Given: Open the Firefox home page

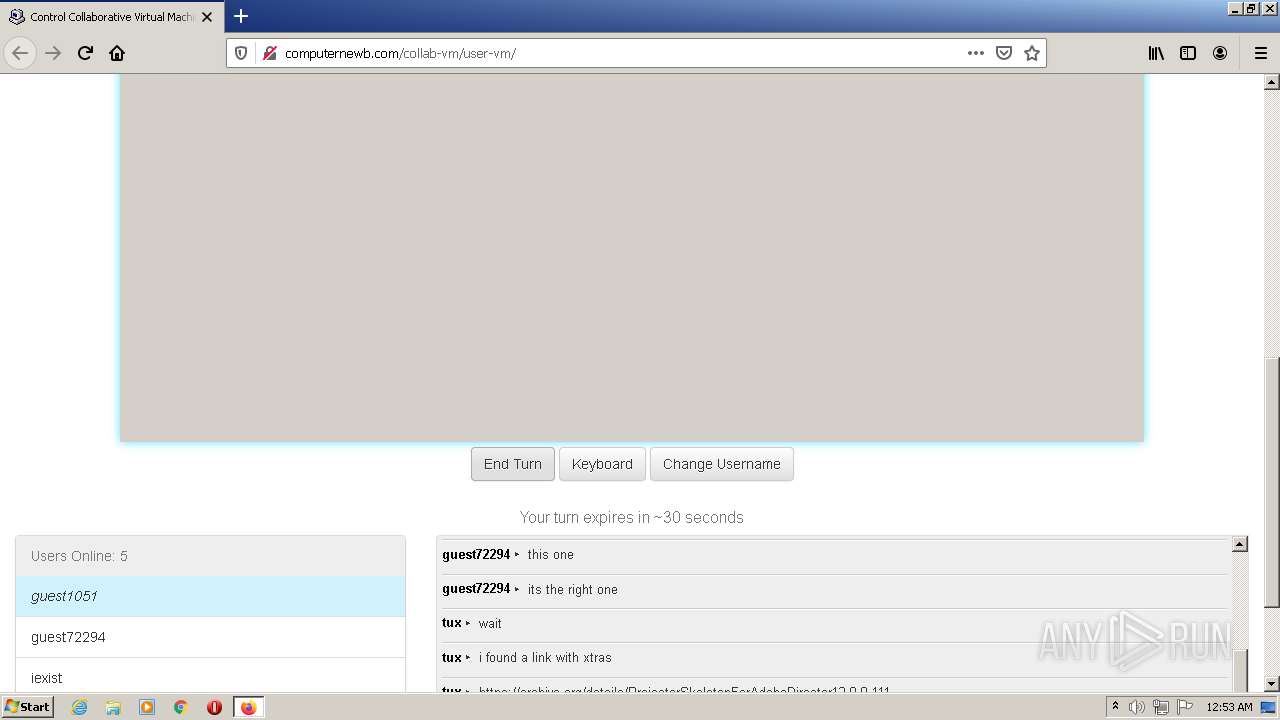Looking at the screenshot, I should pos(117,53).
